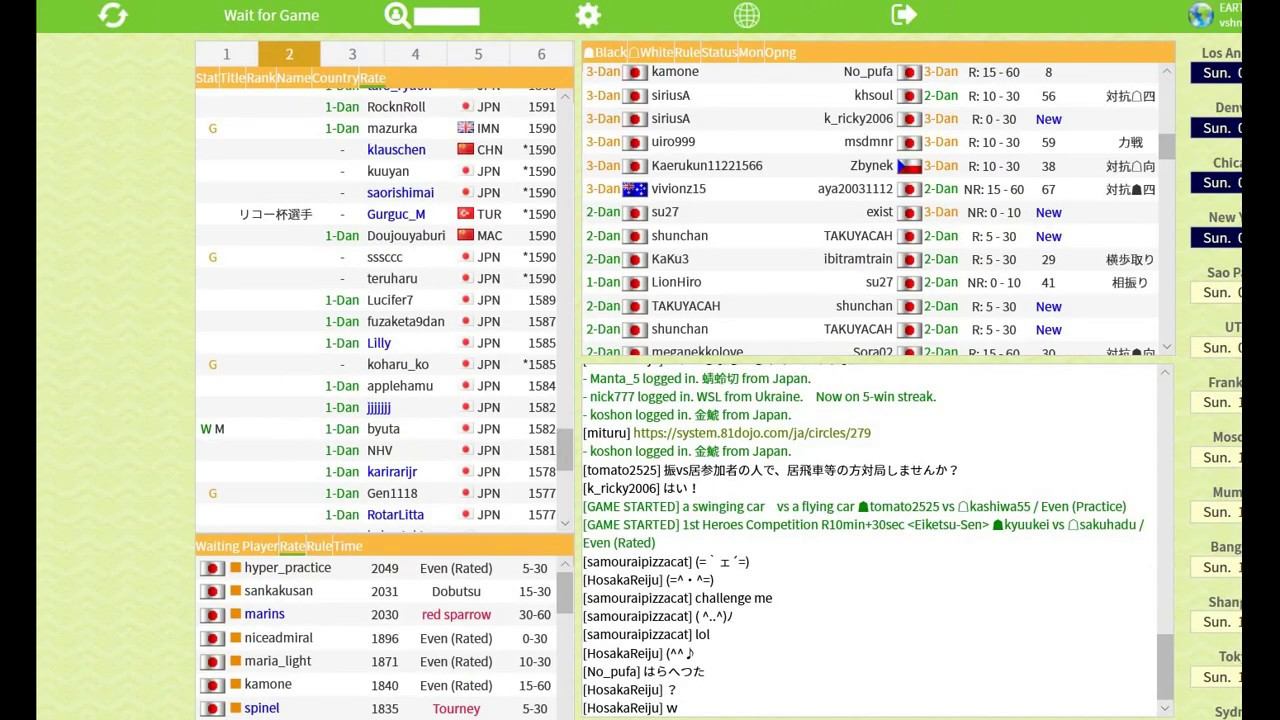
Task: Select player RotarLitta in the list
Action: 396,515
